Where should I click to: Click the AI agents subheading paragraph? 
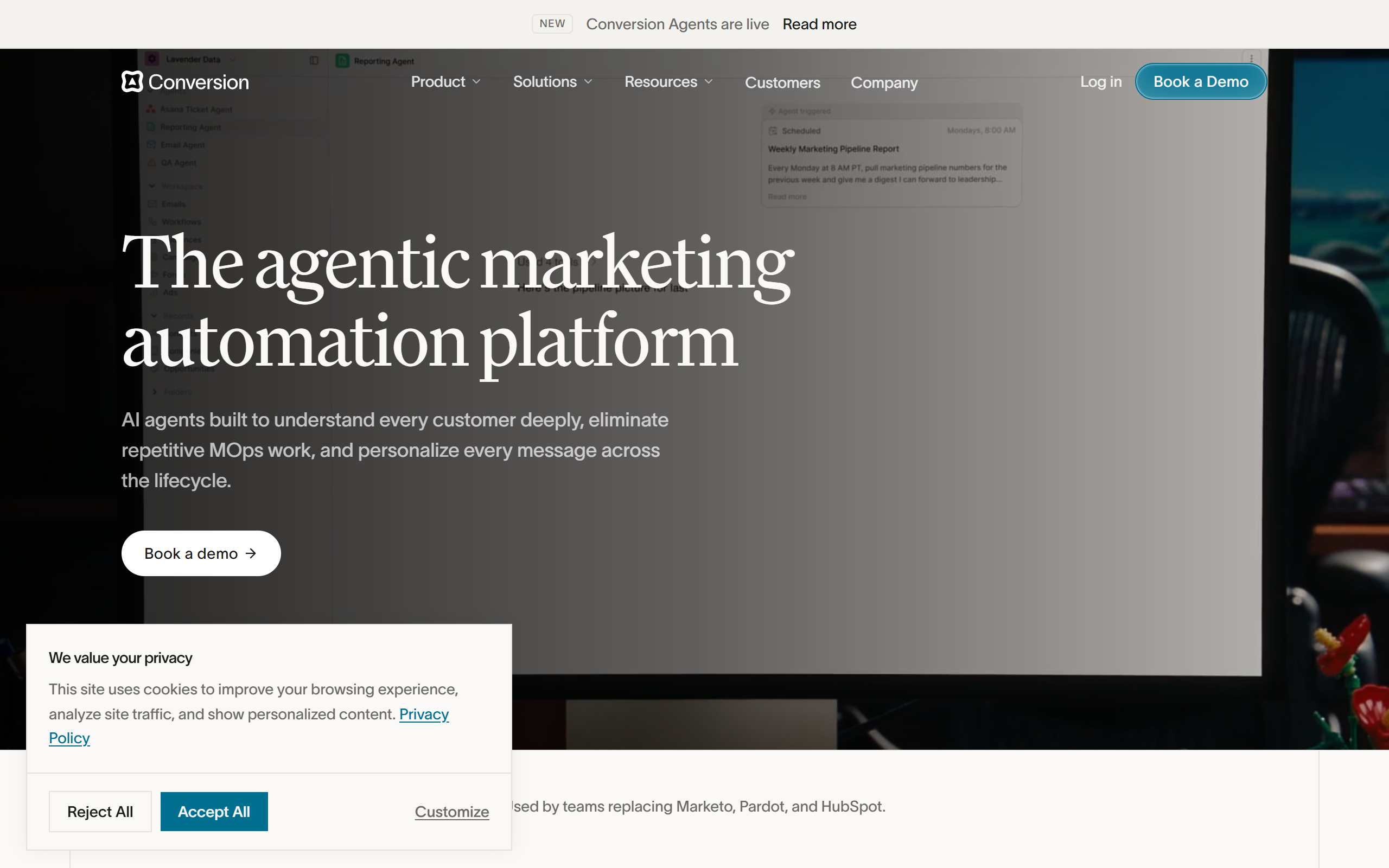pos(395,450)
